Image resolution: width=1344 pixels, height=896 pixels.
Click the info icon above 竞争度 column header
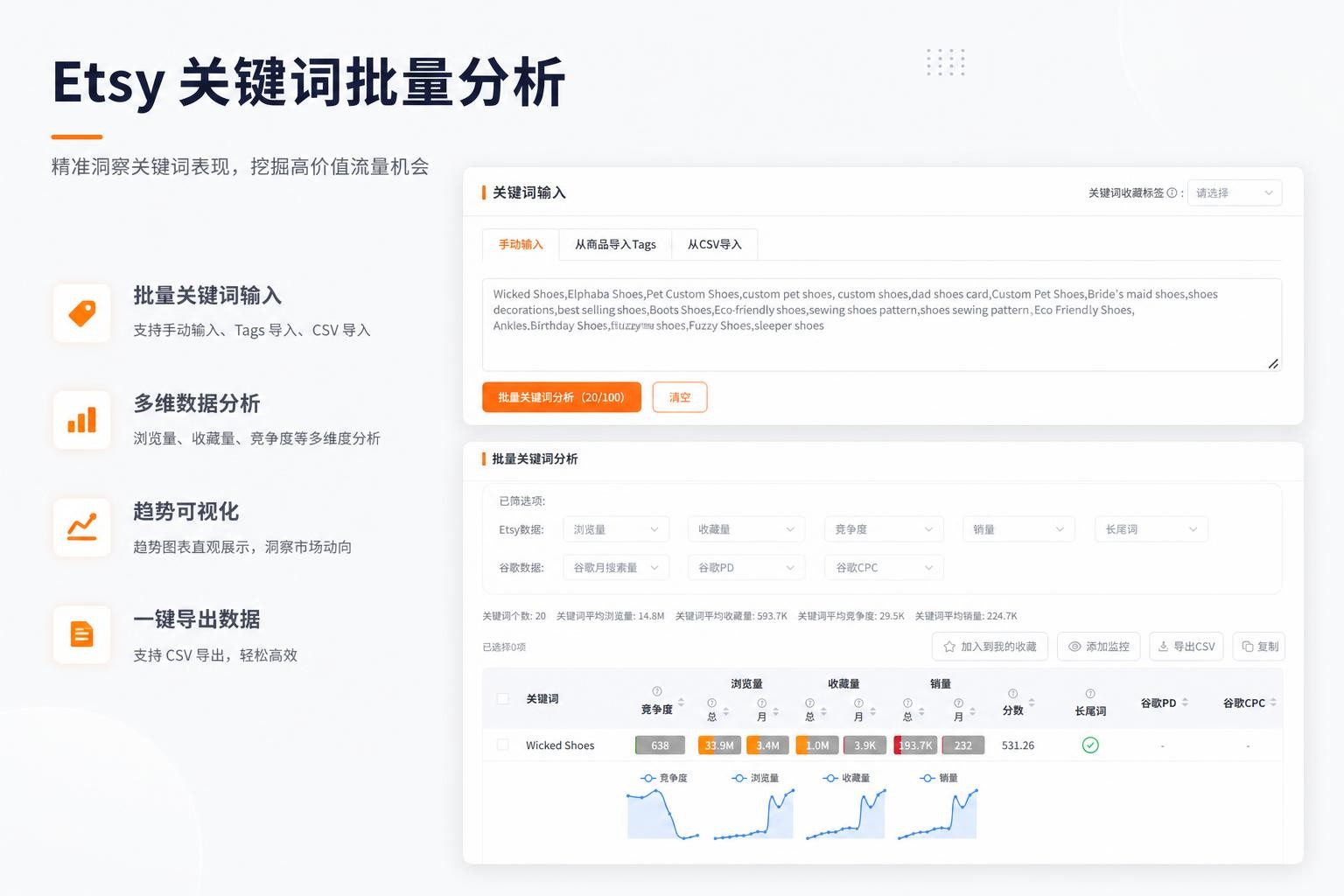[x=657, y=691]
